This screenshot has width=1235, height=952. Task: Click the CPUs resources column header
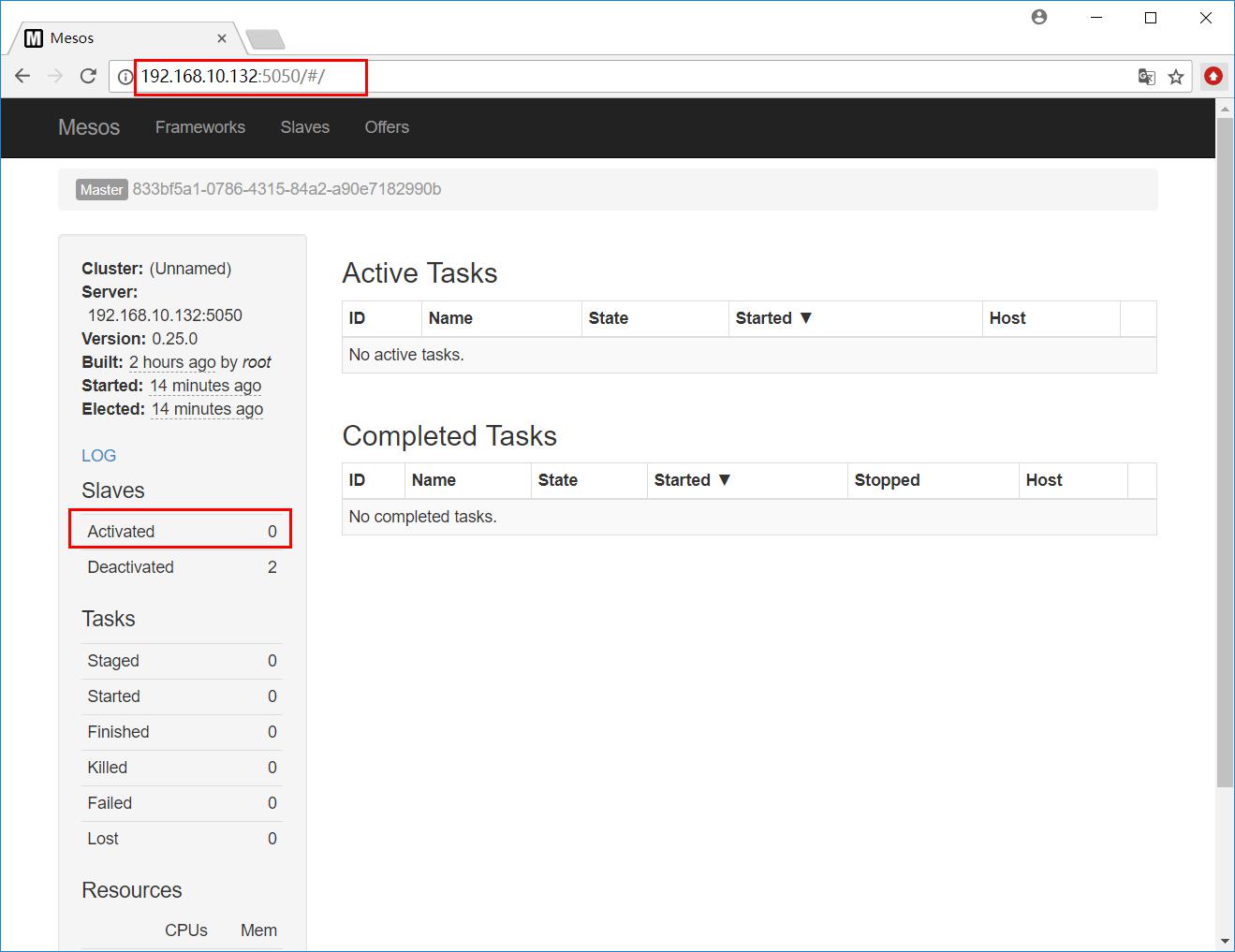[186, 930]
